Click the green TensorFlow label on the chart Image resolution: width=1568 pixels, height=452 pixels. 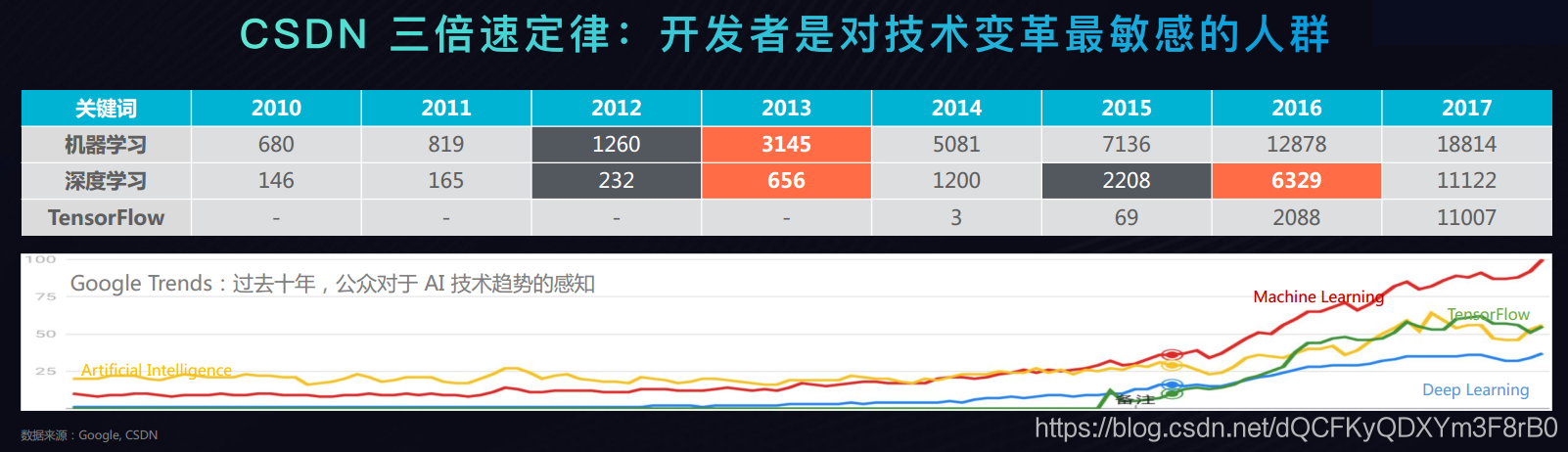point(1488,314)
